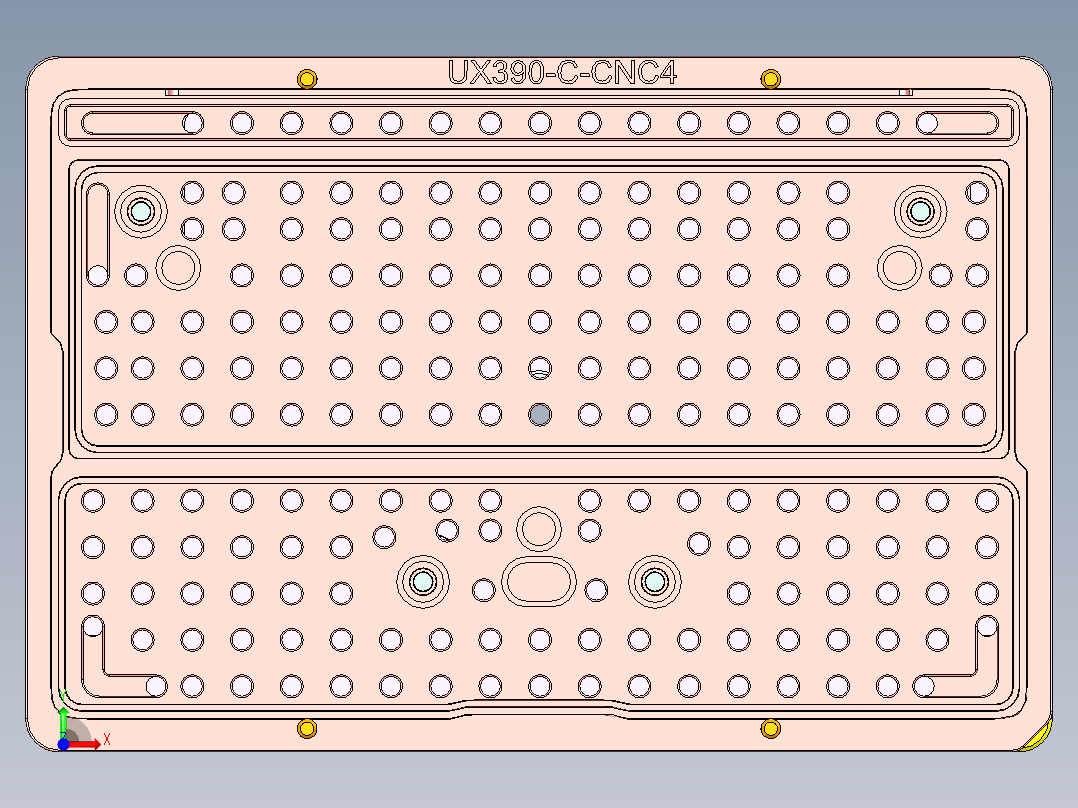Click the upper-left metal locating pin insert
1078x808 pixels.
pyautogui.click(x=141, y=210)
